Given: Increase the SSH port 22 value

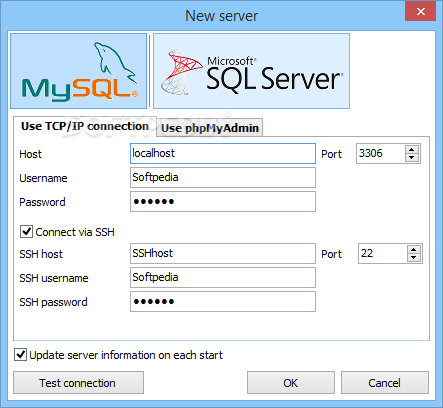Looking at the screenshot, I should tap(414, 250).
